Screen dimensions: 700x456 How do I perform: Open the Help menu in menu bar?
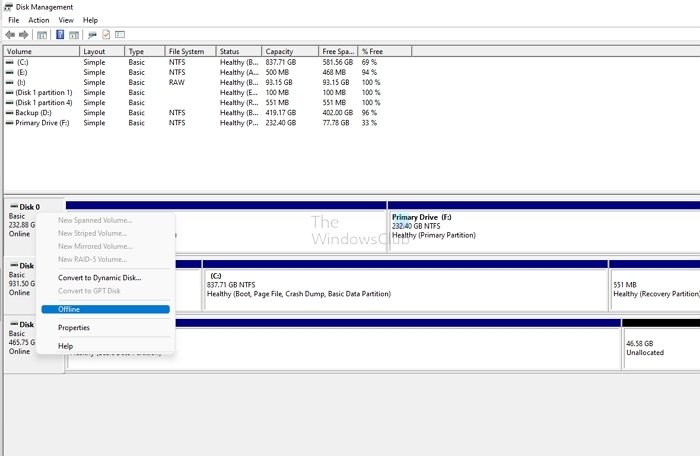click(90, 20)
